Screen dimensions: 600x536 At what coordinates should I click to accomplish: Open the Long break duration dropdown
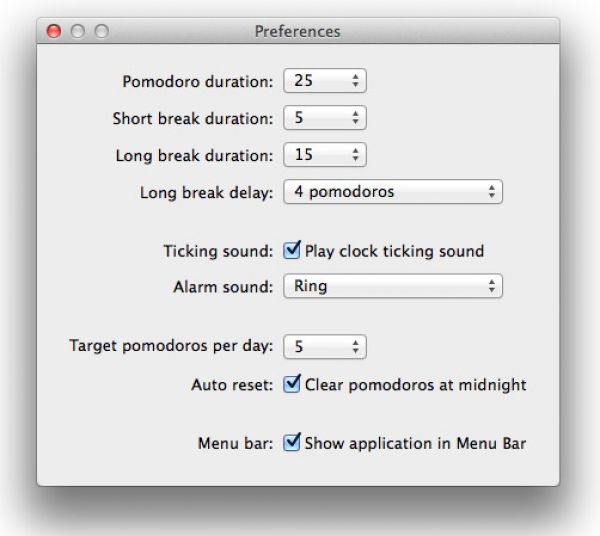[325, 155]
